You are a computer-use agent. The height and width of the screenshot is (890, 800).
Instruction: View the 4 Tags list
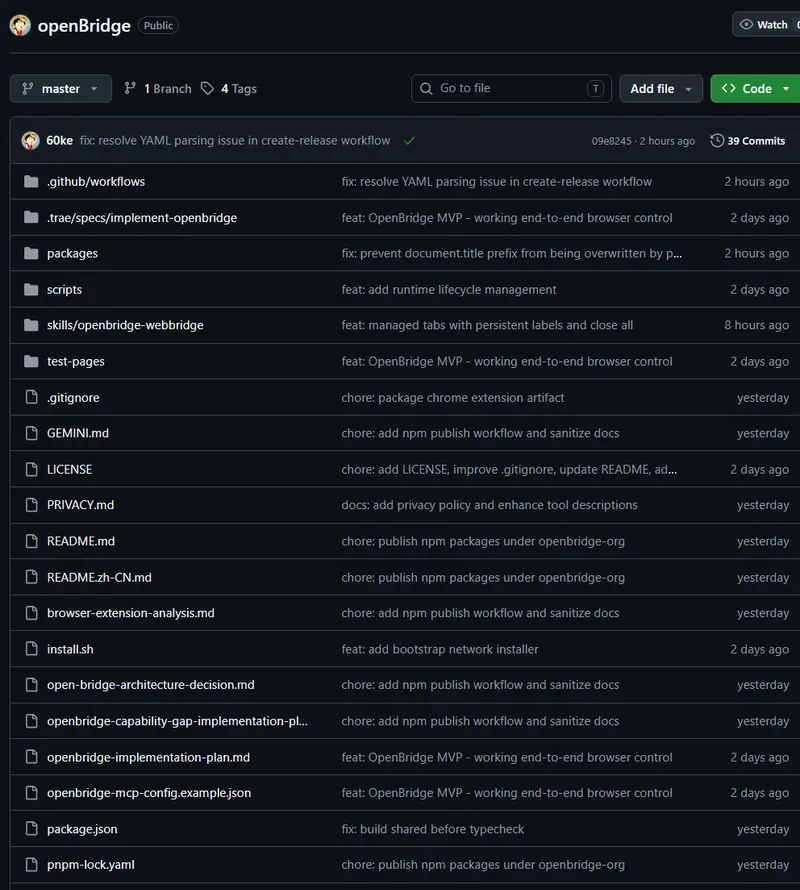[x=229, y=89]
